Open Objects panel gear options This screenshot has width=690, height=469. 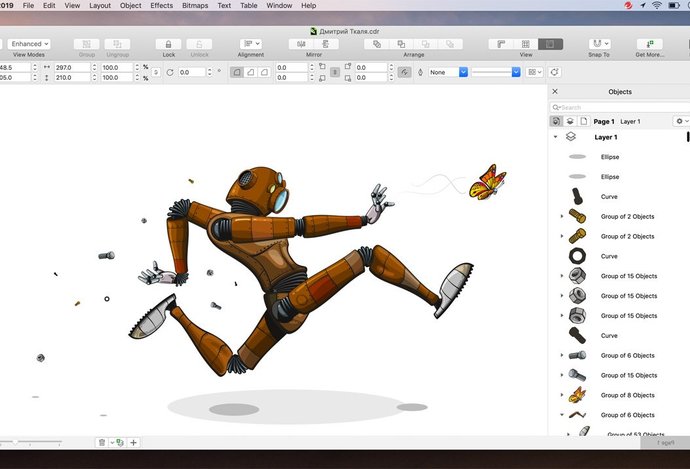pos(681,121)
